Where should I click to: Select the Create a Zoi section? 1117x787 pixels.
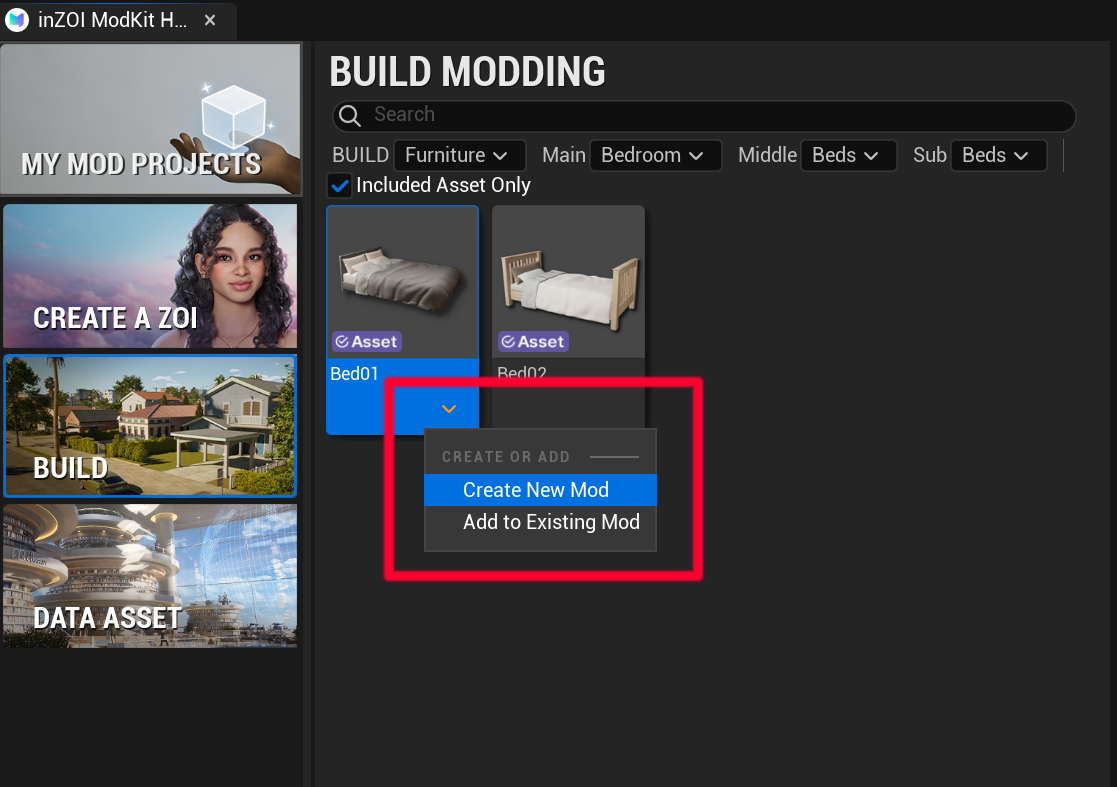click(x=150, y=276)
